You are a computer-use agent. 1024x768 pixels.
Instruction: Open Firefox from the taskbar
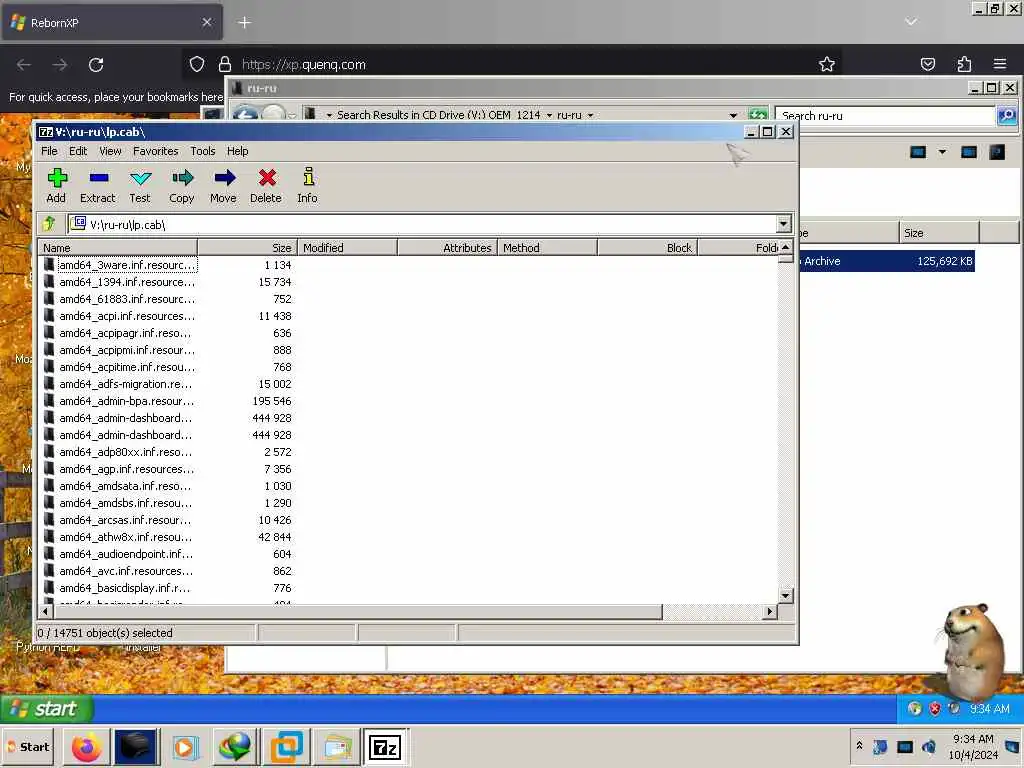86,746
